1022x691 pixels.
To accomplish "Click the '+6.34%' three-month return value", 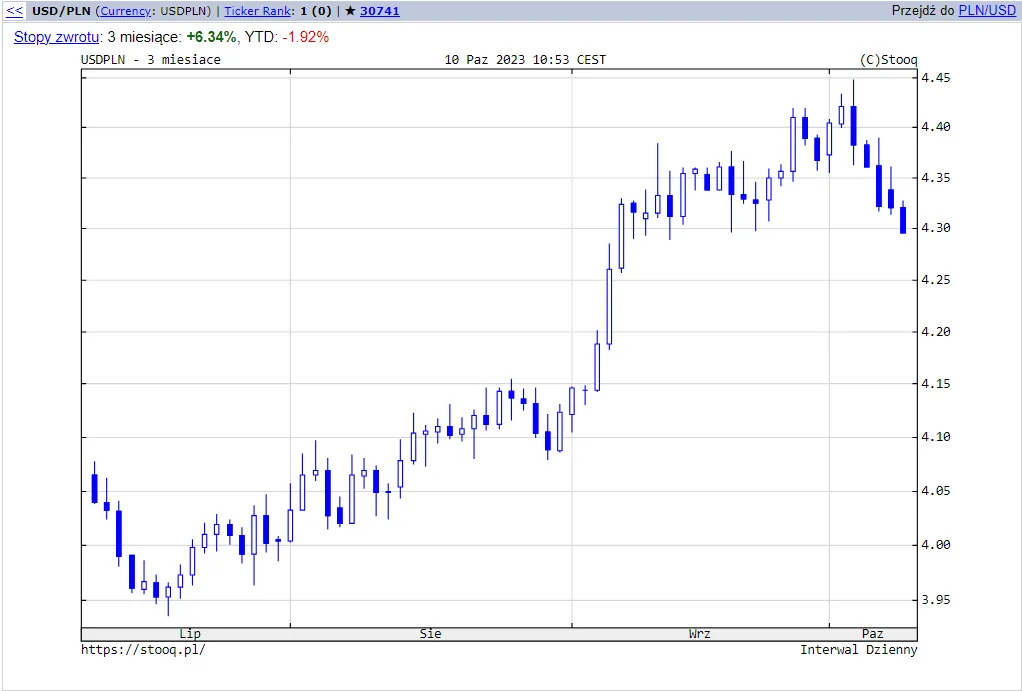I will (x=211, y=37).
